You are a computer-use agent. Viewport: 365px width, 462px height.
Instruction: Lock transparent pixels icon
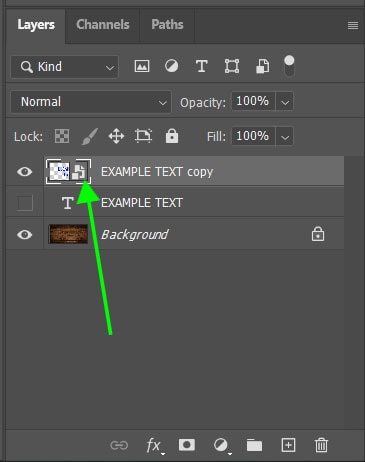pos(62,136)
